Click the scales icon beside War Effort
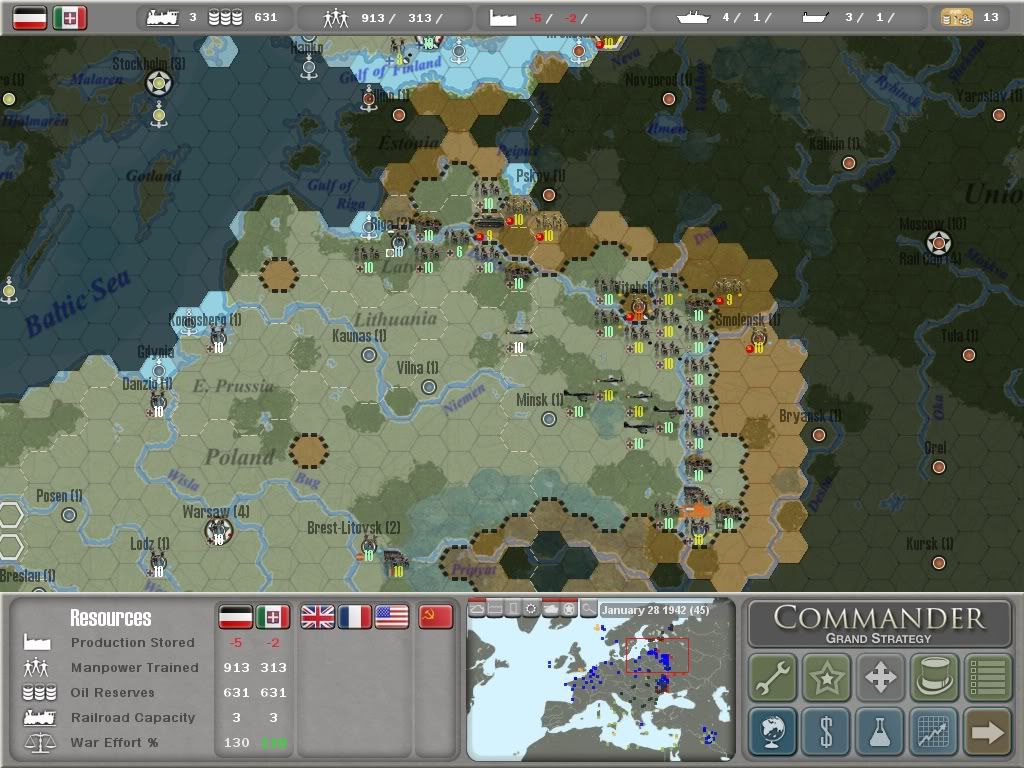 (39, 743)
